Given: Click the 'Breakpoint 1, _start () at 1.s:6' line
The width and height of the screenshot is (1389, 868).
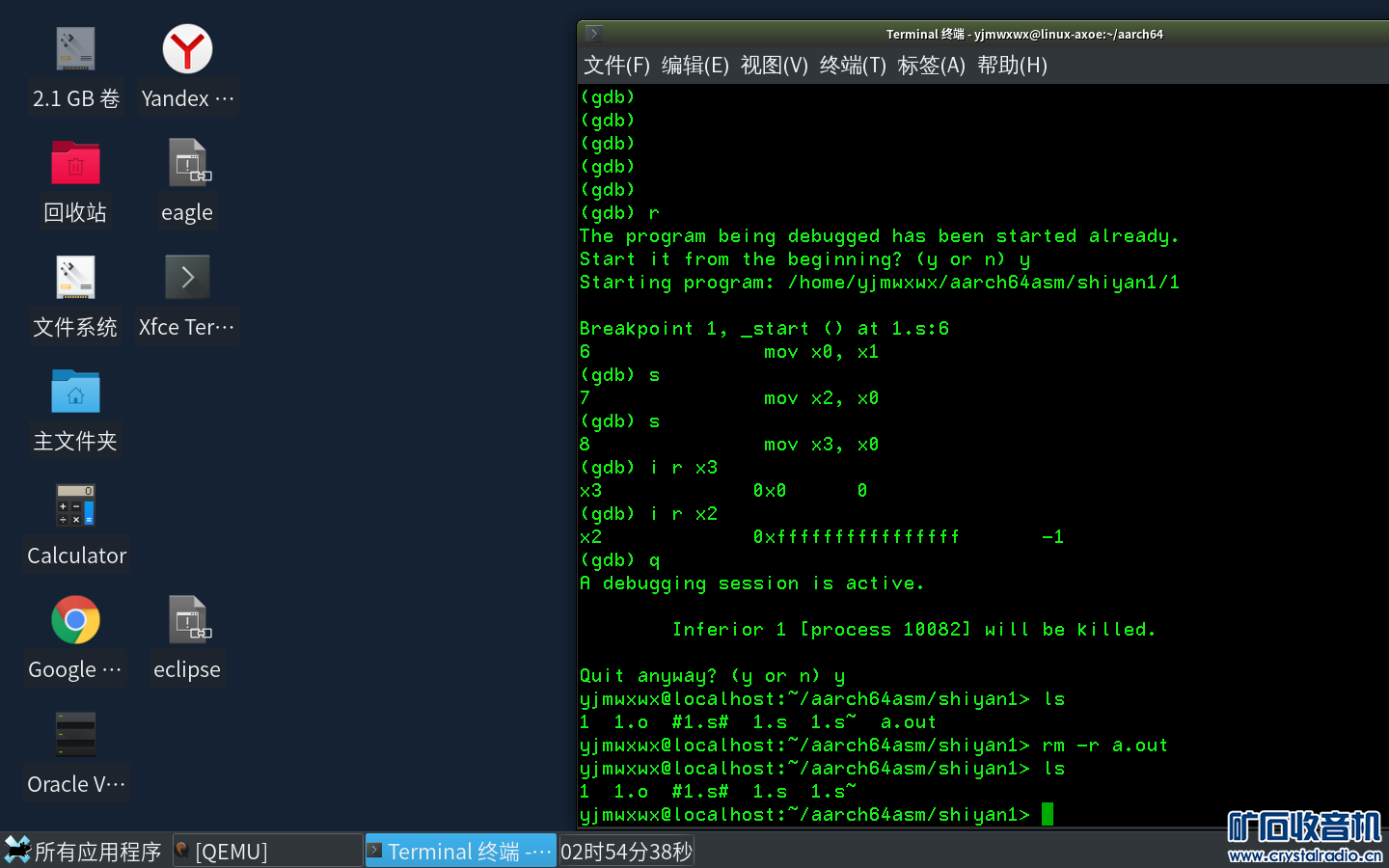Looking at the screenshot, I should point(764,329).
